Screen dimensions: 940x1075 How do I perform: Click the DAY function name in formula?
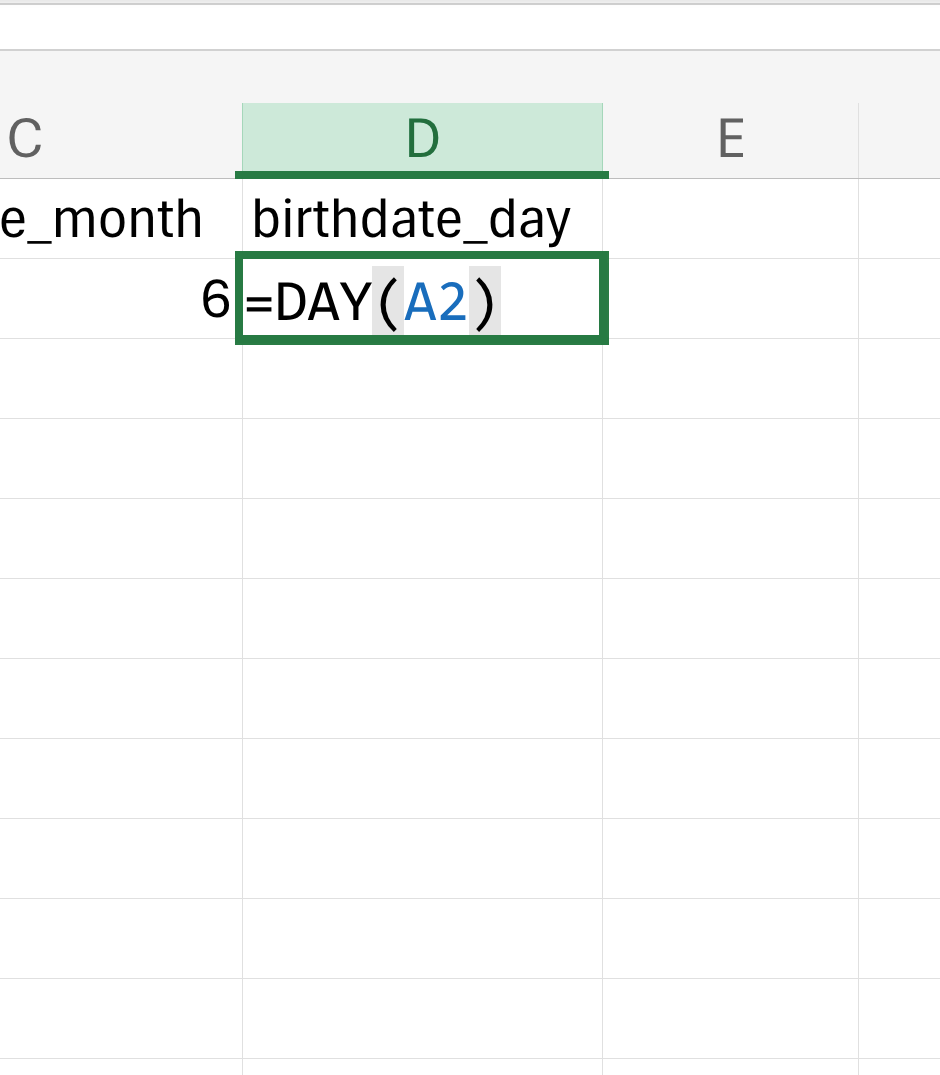(323, 302)
